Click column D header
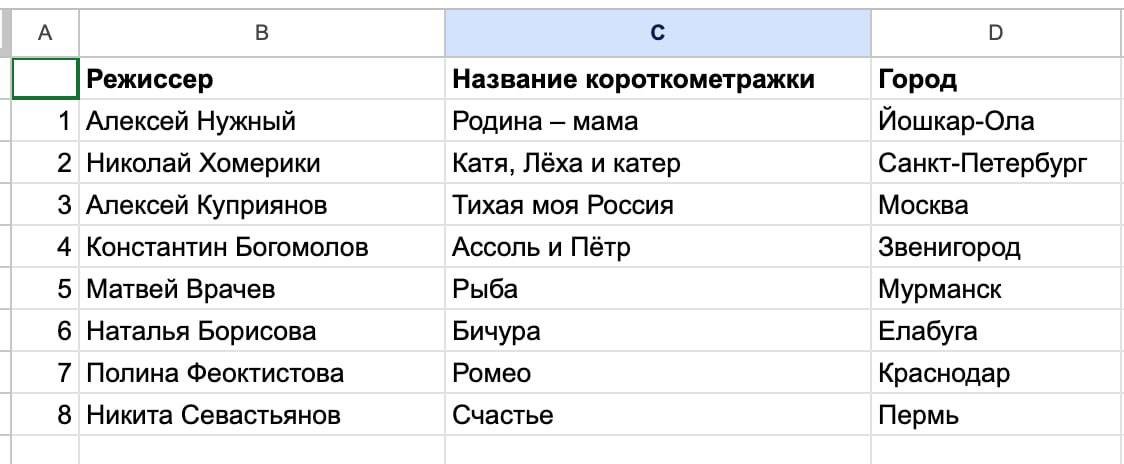The width and height of the screenshot is (1124, 464). 996,33
